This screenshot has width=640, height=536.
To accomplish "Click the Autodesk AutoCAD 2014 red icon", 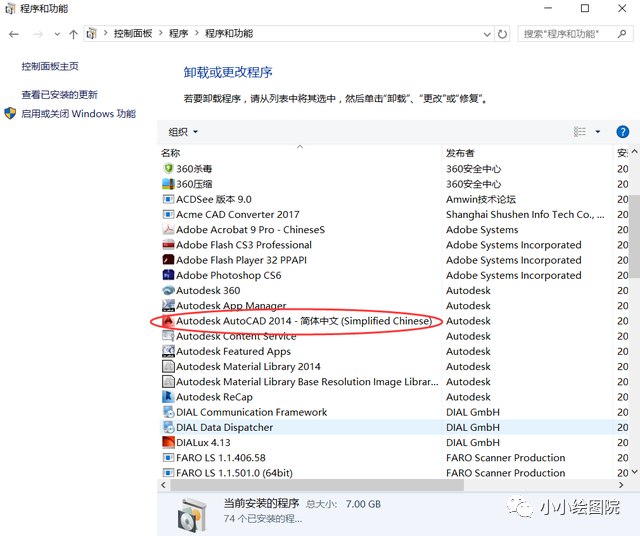I will pos(168,321).
